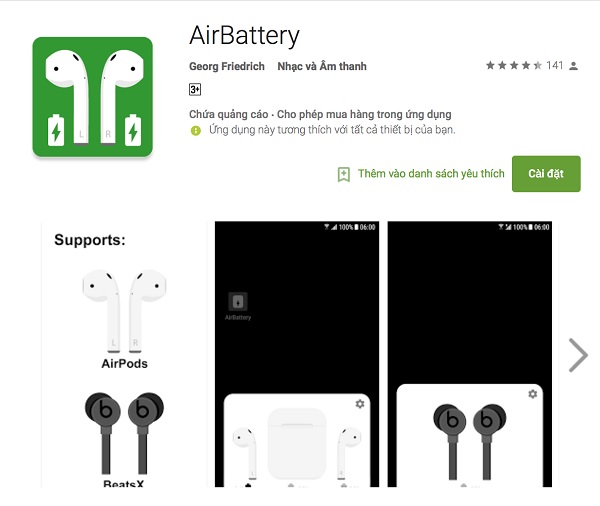600x506 pixels.
Task: Click the compatibility text Ứng dụng này tương thích
Action: tap(332, 130)
